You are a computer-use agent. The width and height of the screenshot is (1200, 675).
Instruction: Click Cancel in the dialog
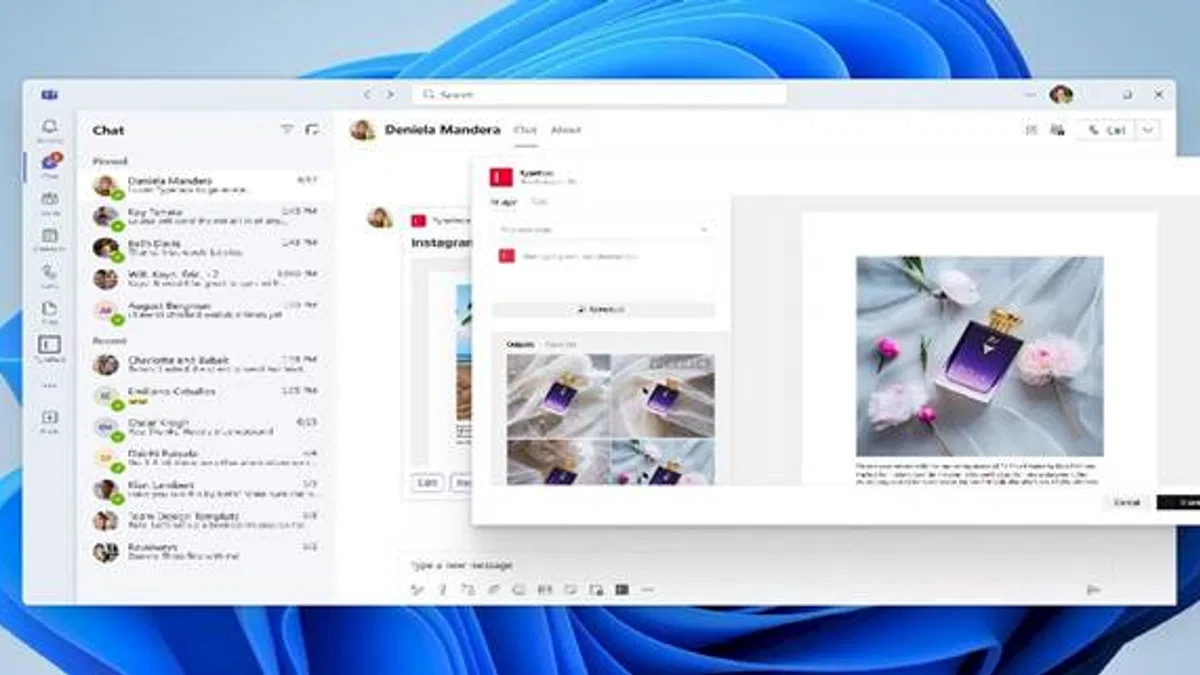point(1126,502)
